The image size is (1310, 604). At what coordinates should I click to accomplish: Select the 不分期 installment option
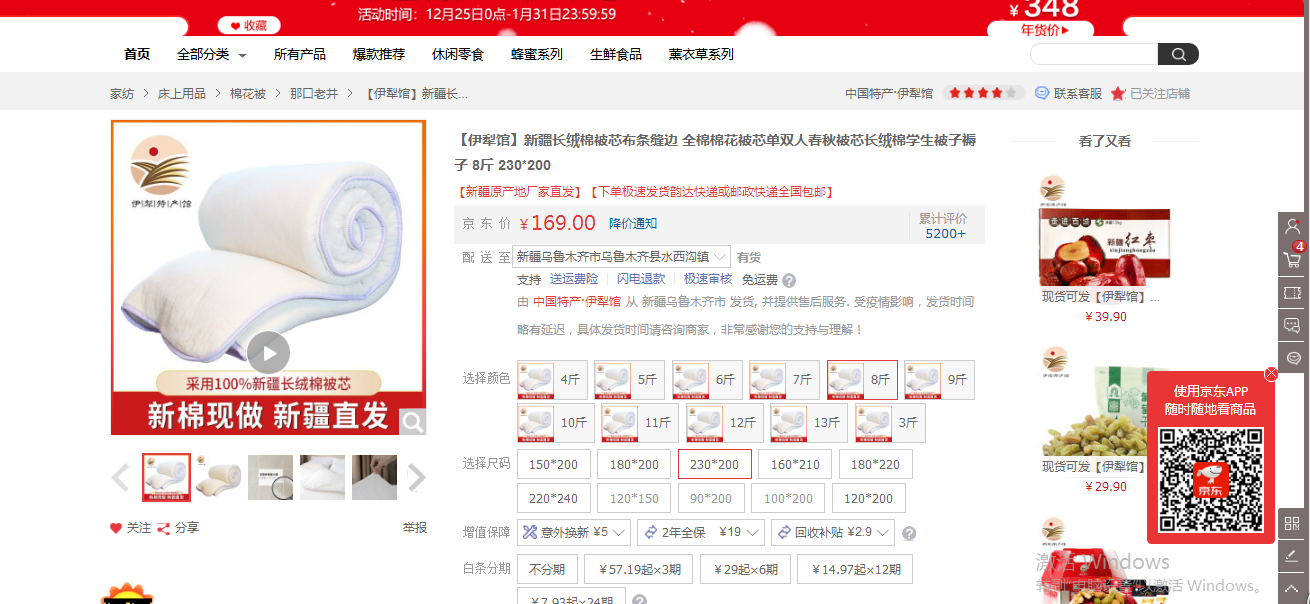coord(546,569)
